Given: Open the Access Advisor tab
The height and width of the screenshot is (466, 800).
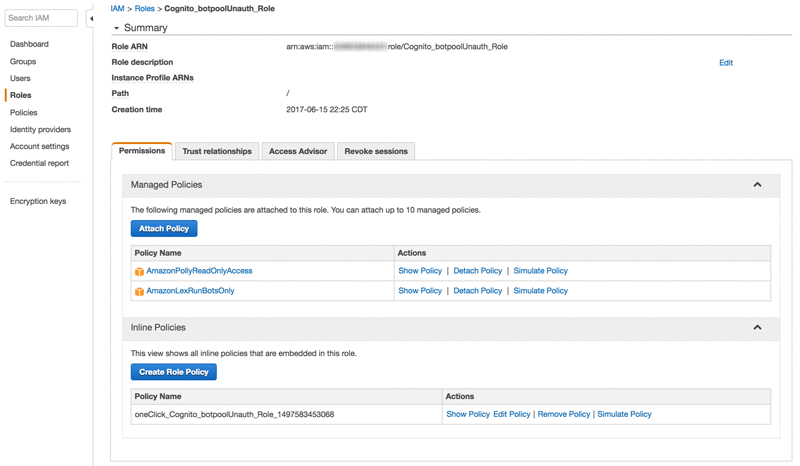Looking at the screenshot, I should pos(298,152).
